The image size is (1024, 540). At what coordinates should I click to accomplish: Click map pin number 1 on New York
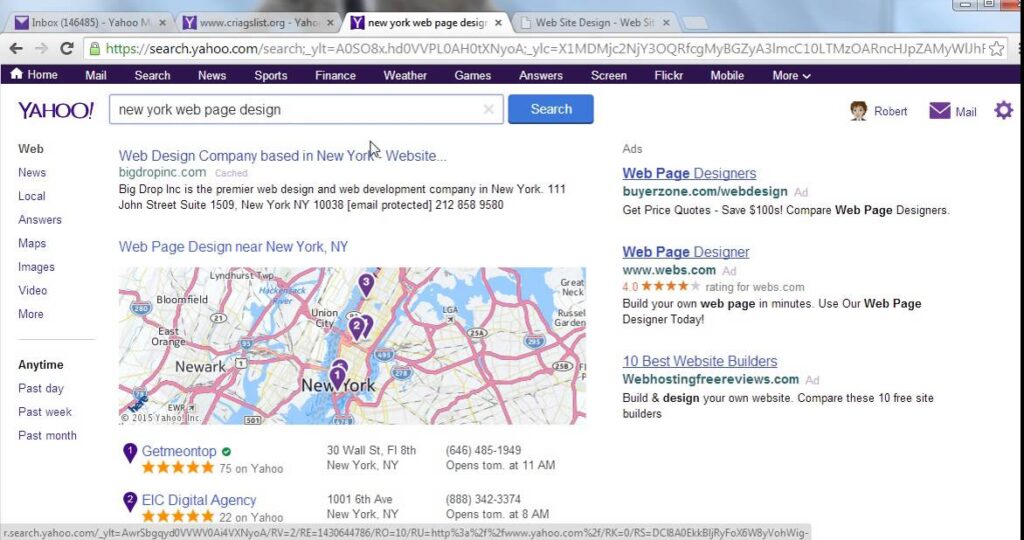coord(337,377)
